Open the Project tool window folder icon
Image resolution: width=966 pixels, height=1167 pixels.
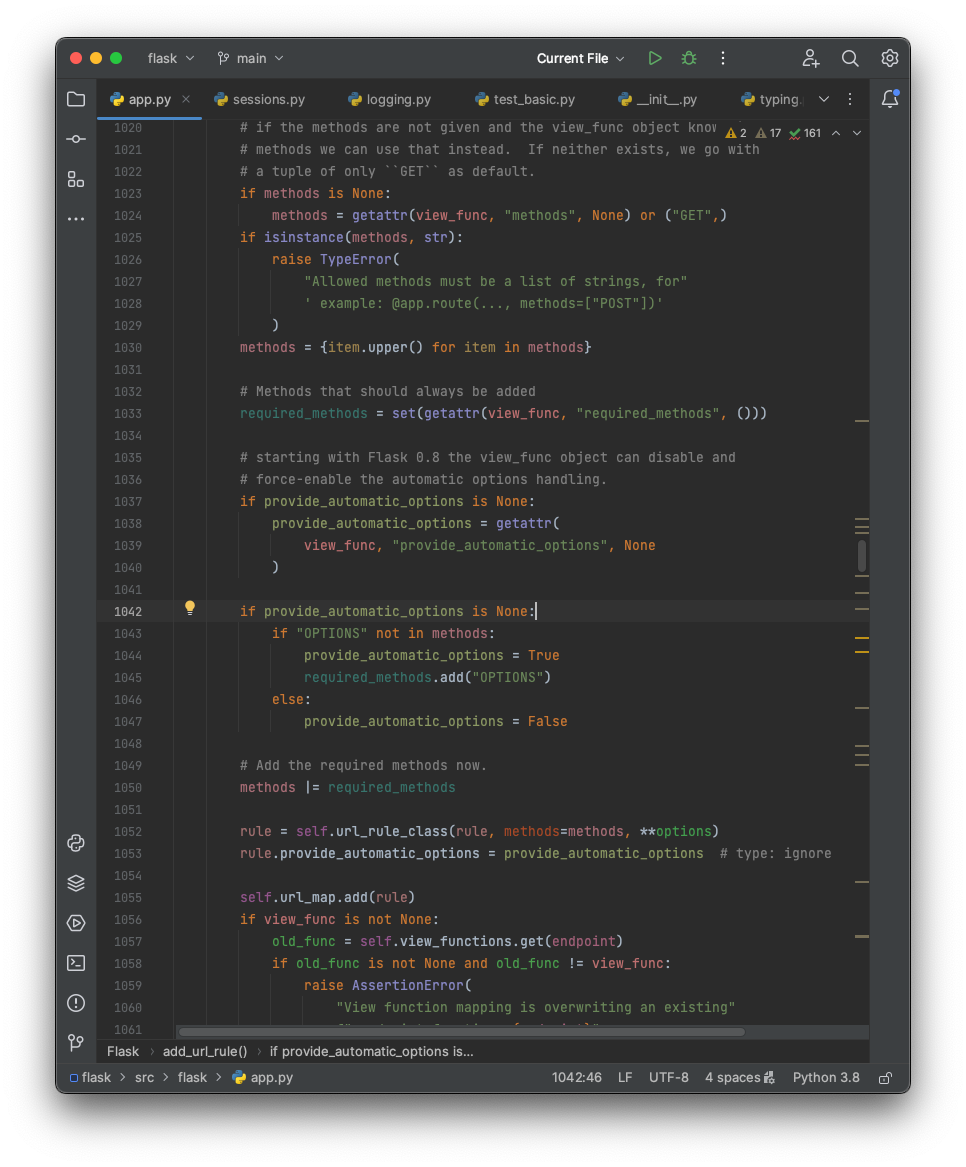pyautogui.click(x=76, y=99)
